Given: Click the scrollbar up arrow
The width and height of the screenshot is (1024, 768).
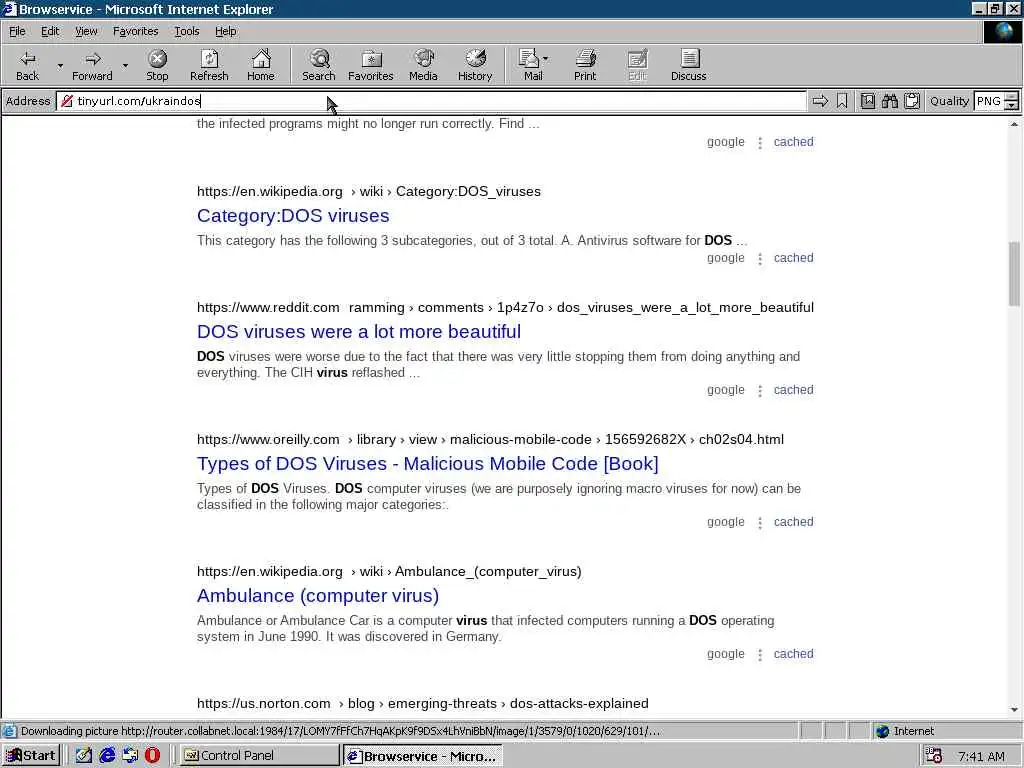Looking at the screenshot, I should click(1014, 123).
